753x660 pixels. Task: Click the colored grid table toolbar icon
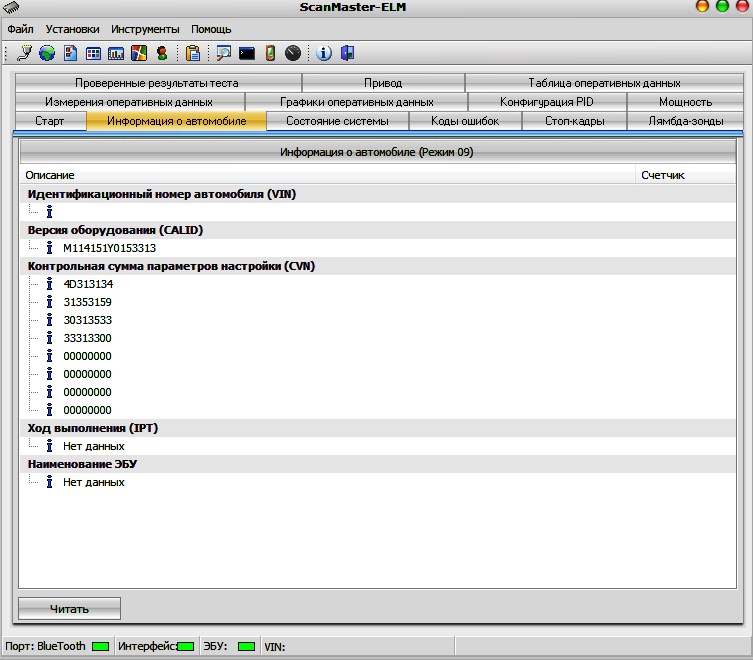(x=93, y=53)
